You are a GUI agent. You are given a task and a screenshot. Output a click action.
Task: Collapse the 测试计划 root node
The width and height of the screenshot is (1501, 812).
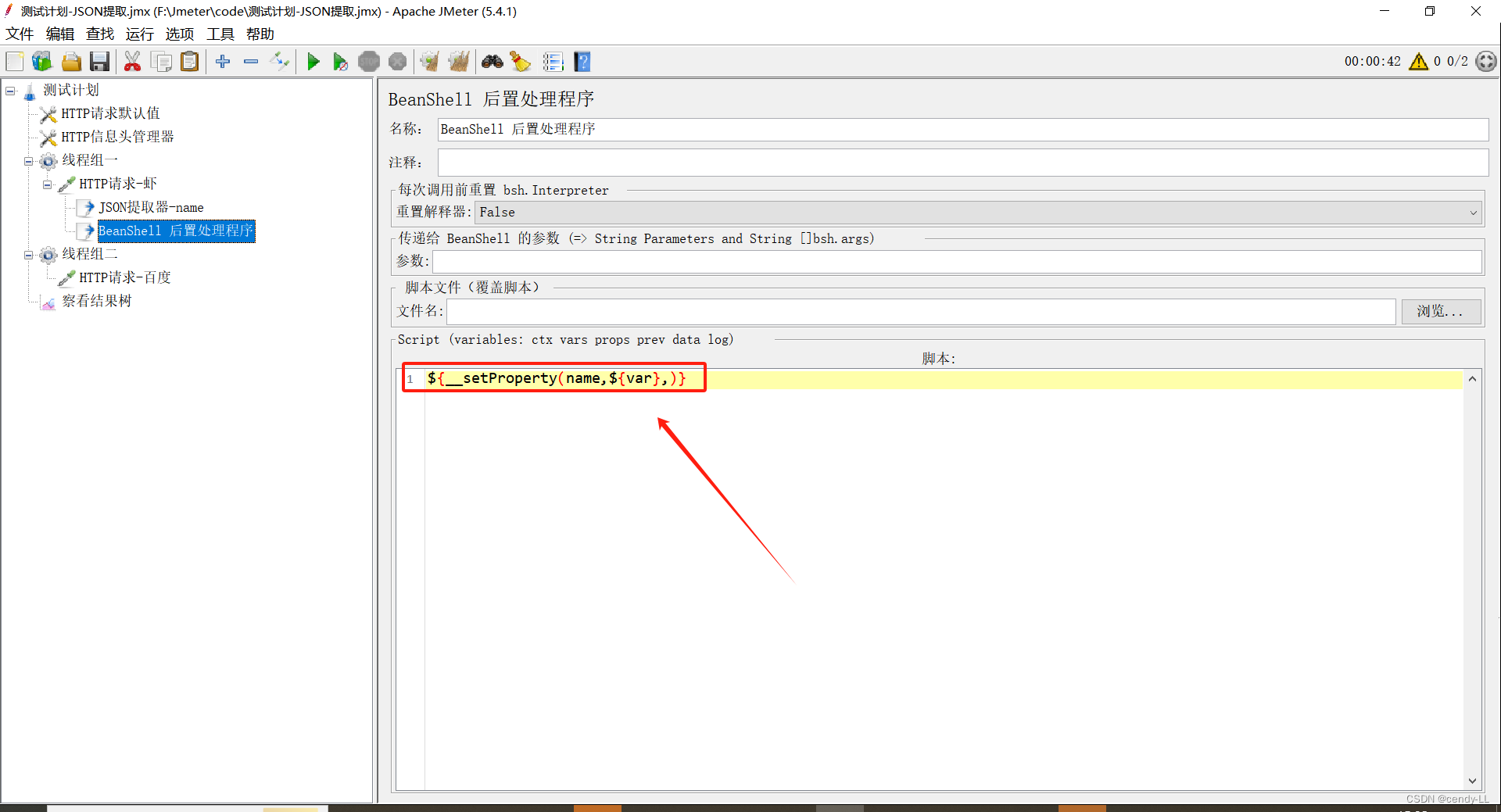10,91
